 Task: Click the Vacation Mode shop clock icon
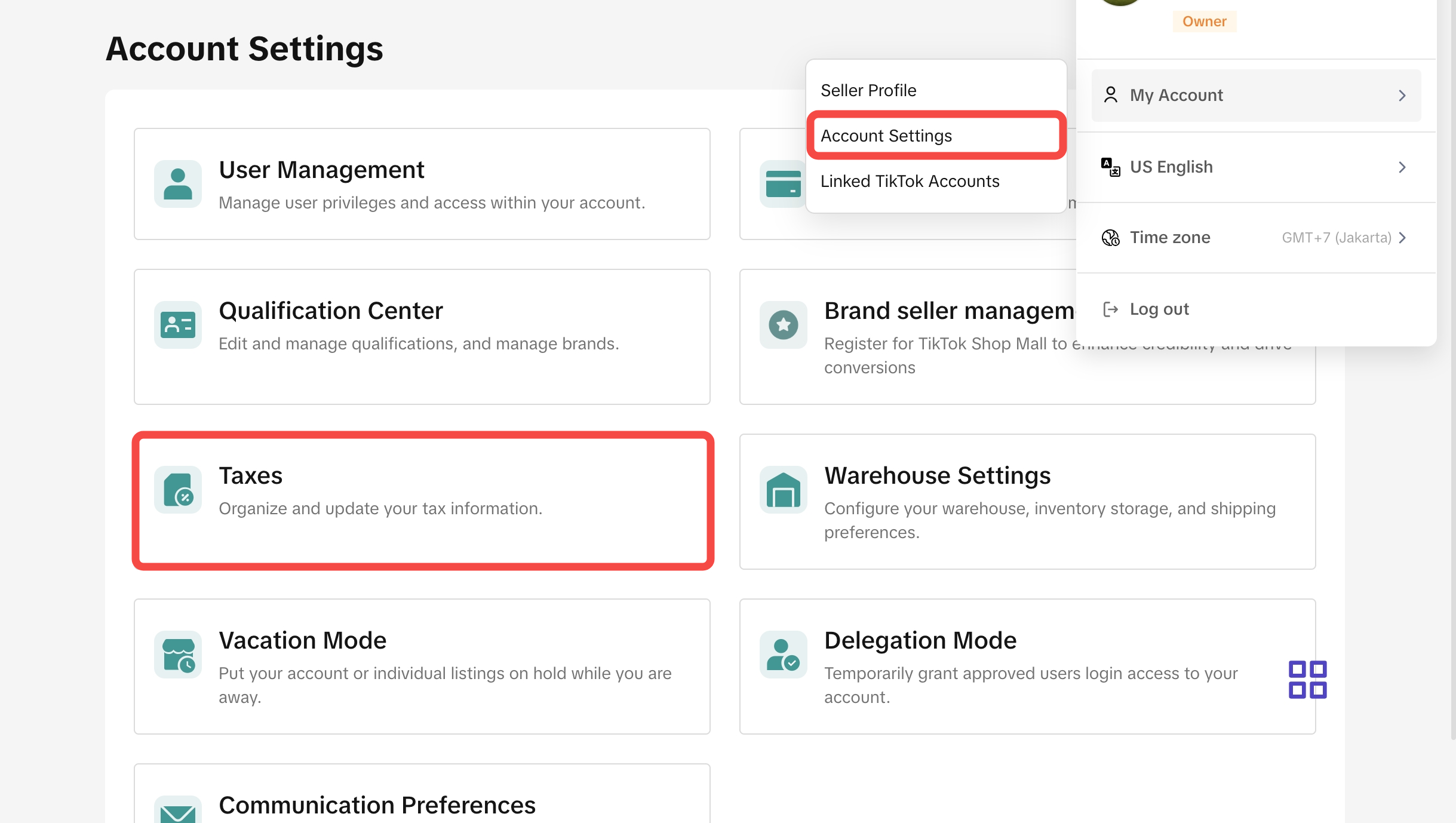tap(178, 655)
